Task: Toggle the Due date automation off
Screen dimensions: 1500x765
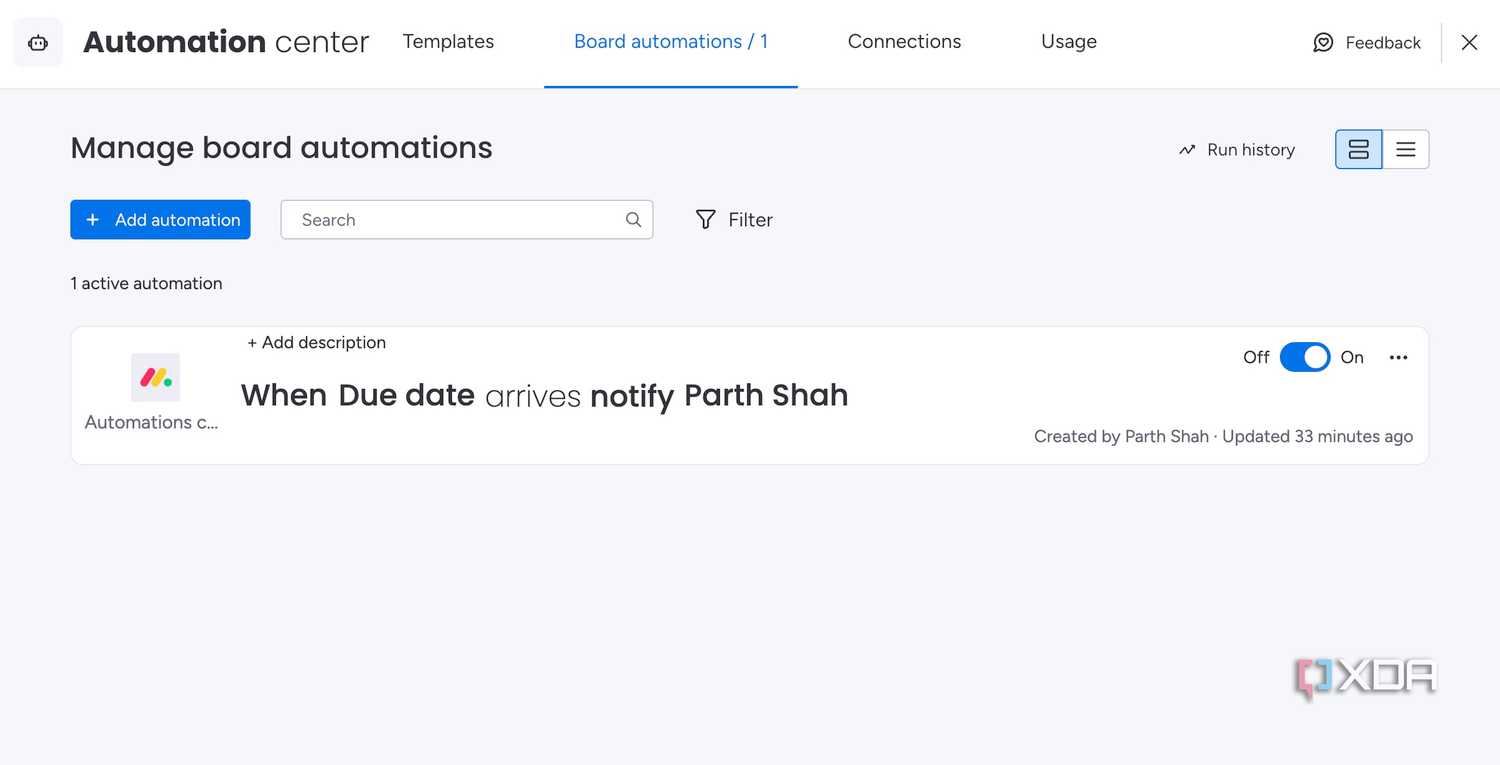Action: [1305, 357]
